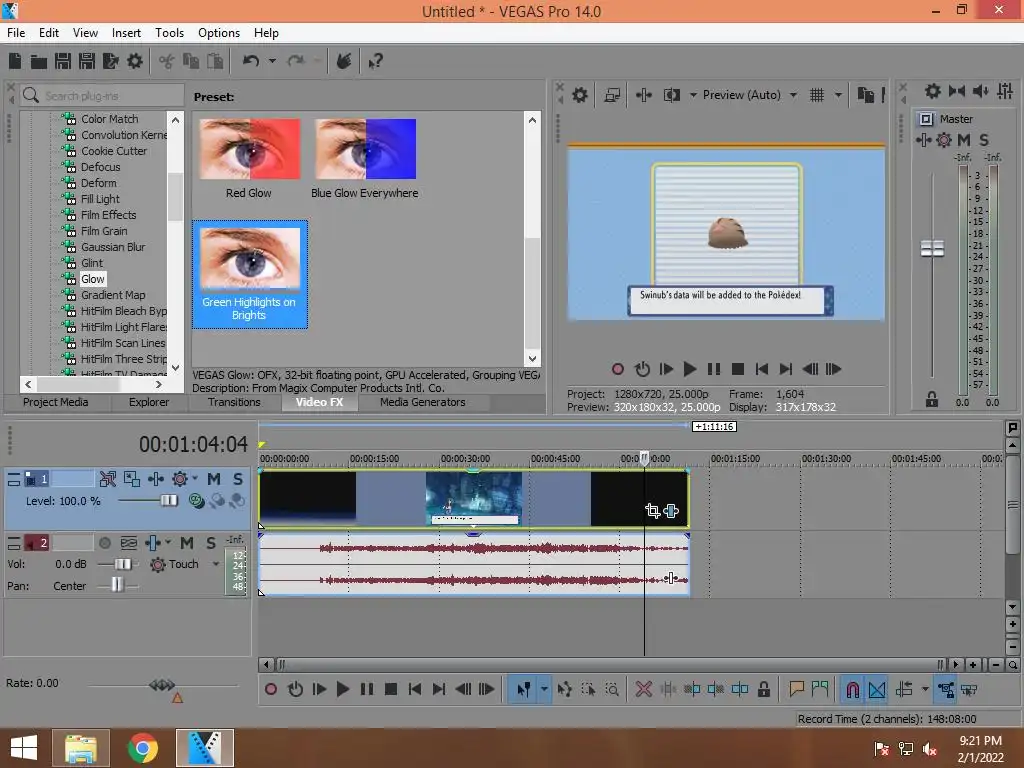Click the delete X icon in the edit toolbar
Viewport: 1024px width, 768px height.
[643, 689]
